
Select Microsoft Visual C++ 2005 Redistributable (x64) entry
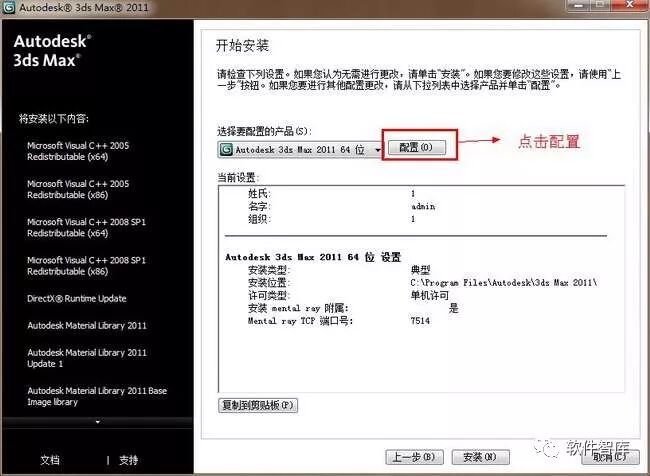(78, 151)
